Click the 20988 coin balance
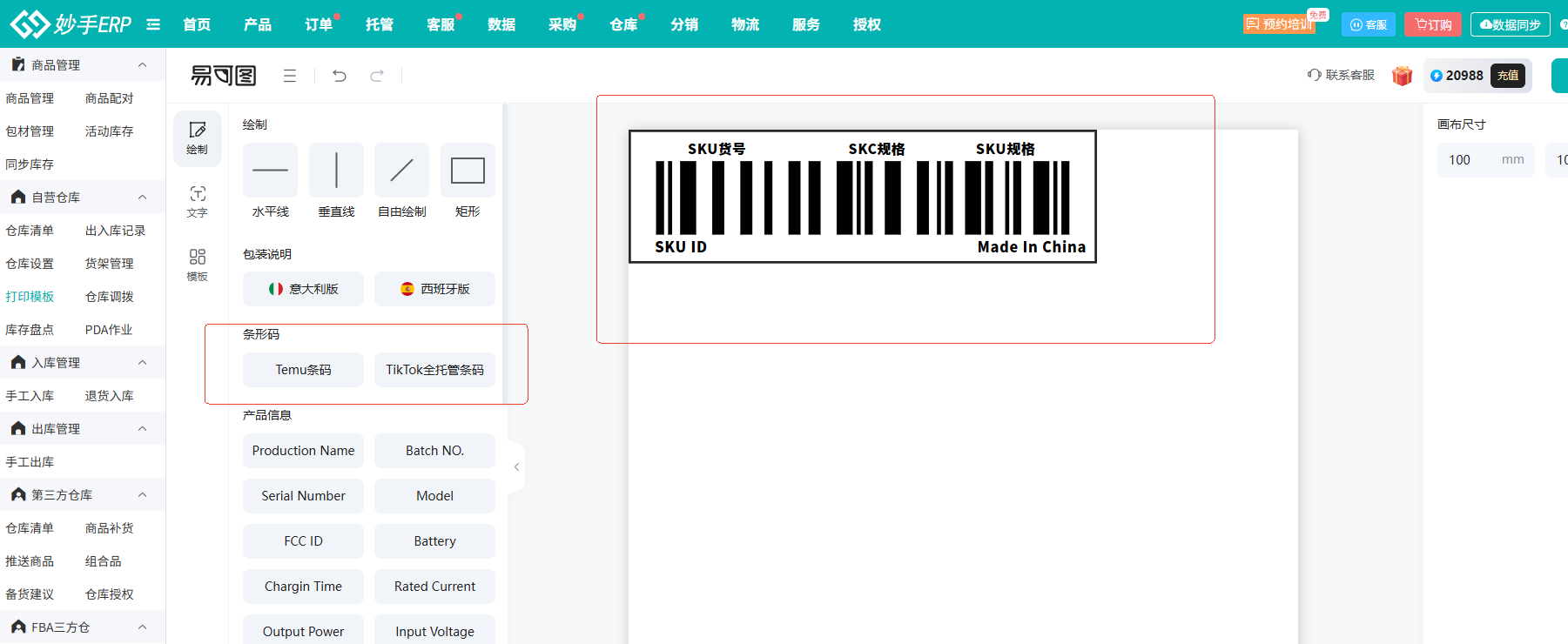 (1457, 76)
